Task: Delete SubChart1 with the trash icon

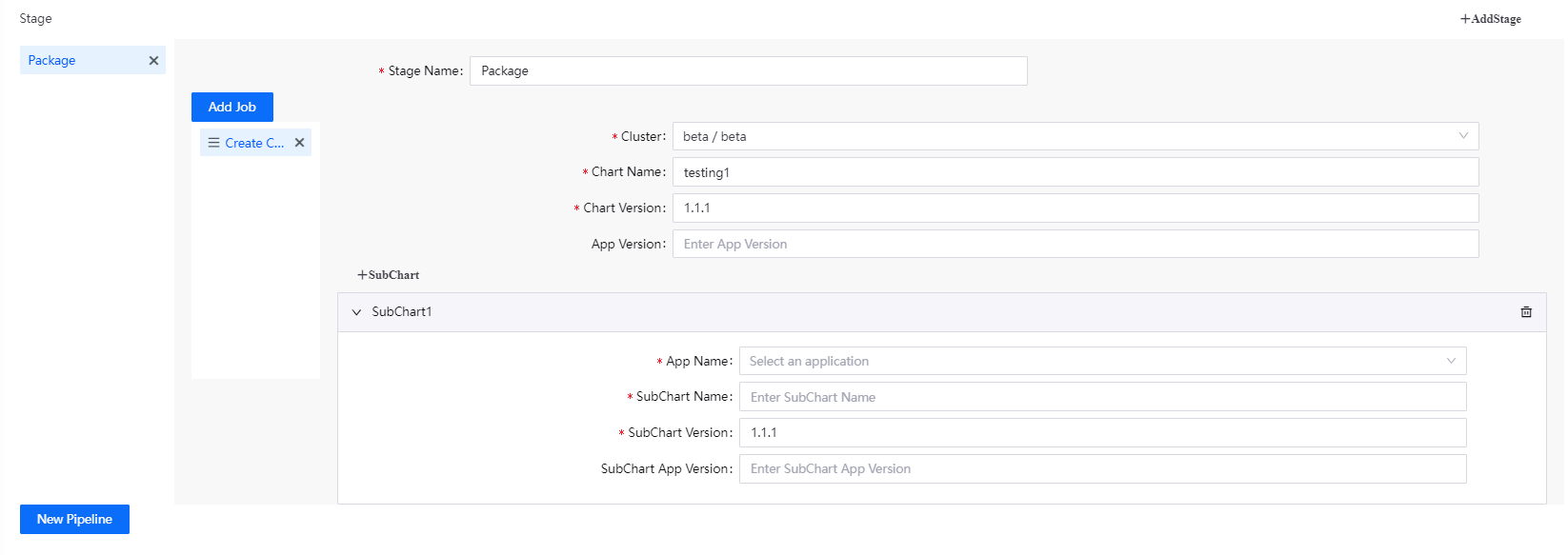Action: click(x=1526, y=312)
